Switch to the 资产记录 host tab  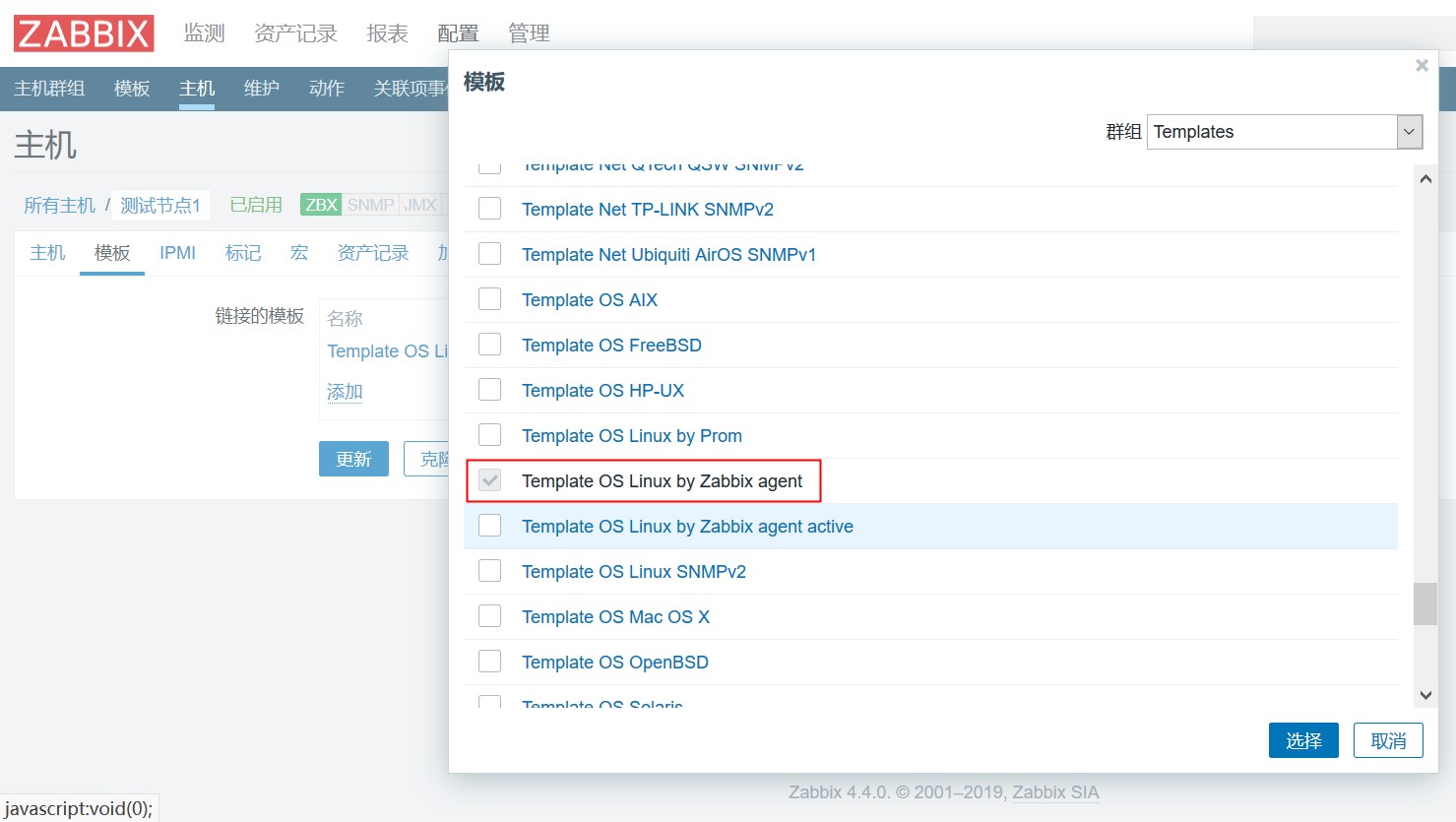(373, 253)
